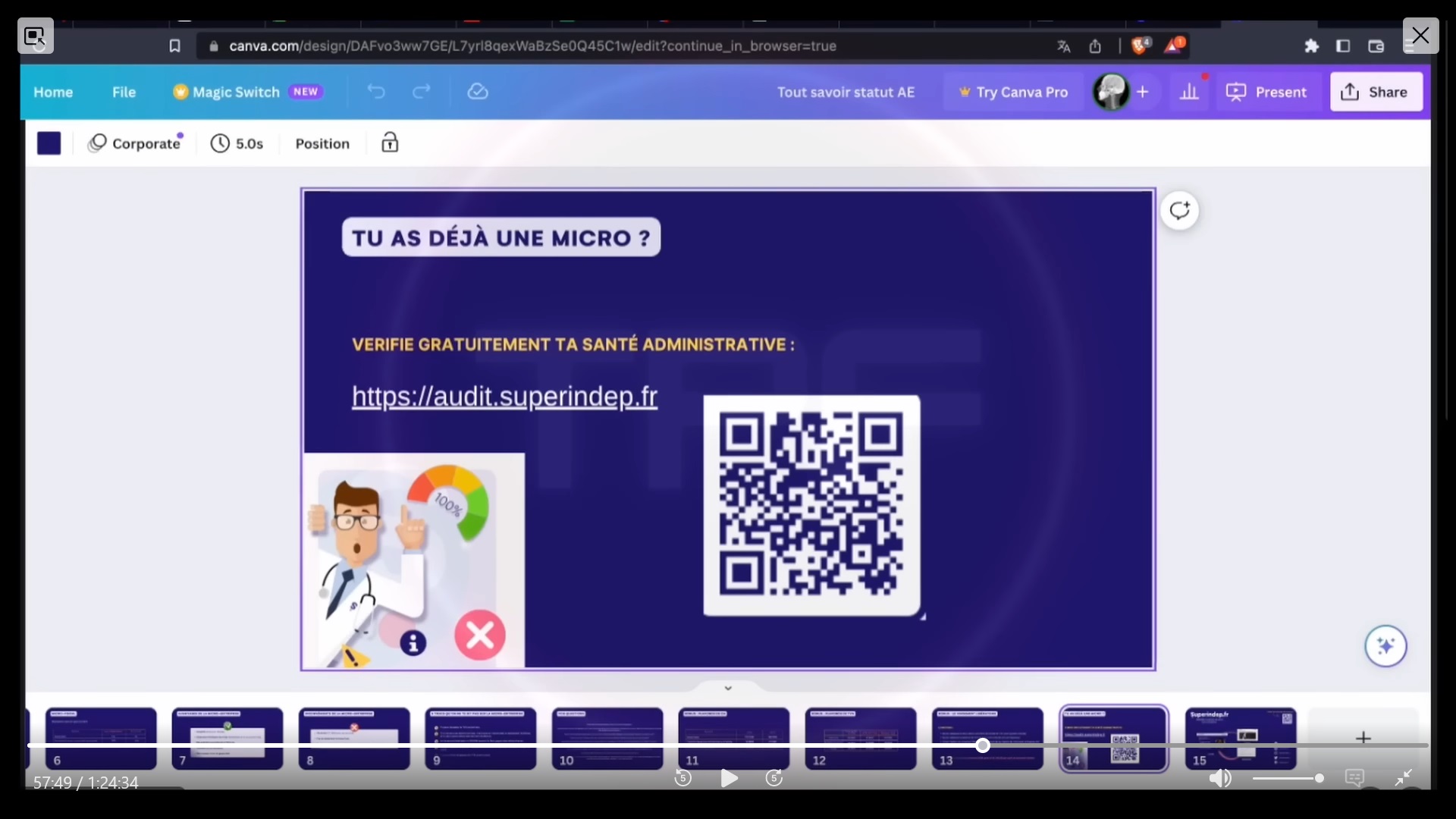Screen dimensions: 1456x819
Task: Click the bookmark icon in the address bar
Action: [174, 46]
